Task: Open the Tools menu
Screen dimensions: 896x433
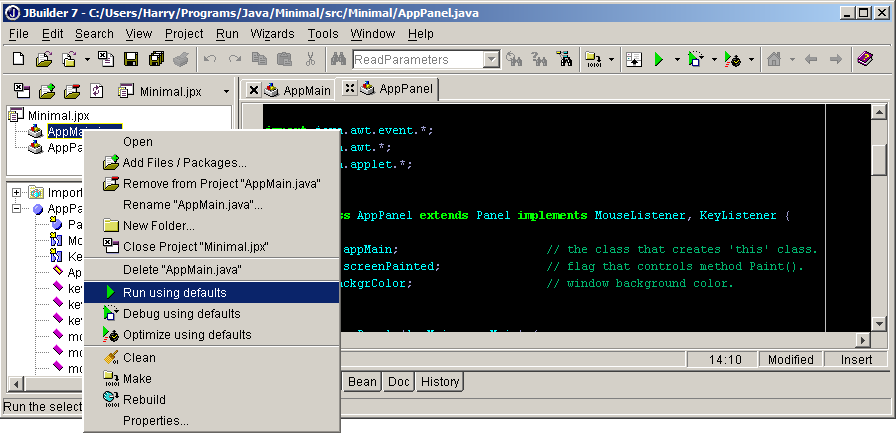Action: pyautogui.click(x=323, y=34)
